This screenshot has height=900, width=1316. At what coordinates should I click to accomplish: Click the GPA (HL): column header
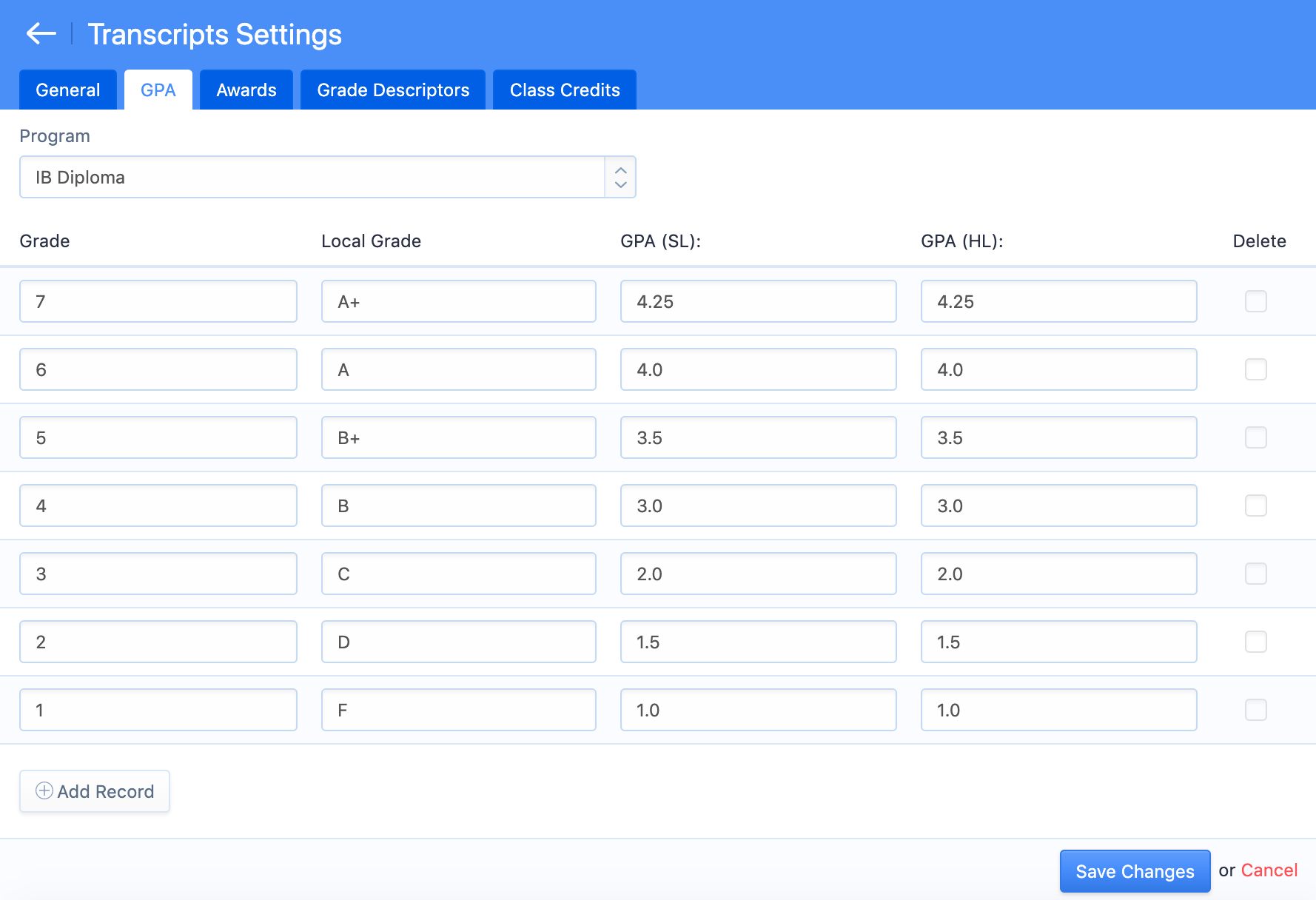click(961, 241)
